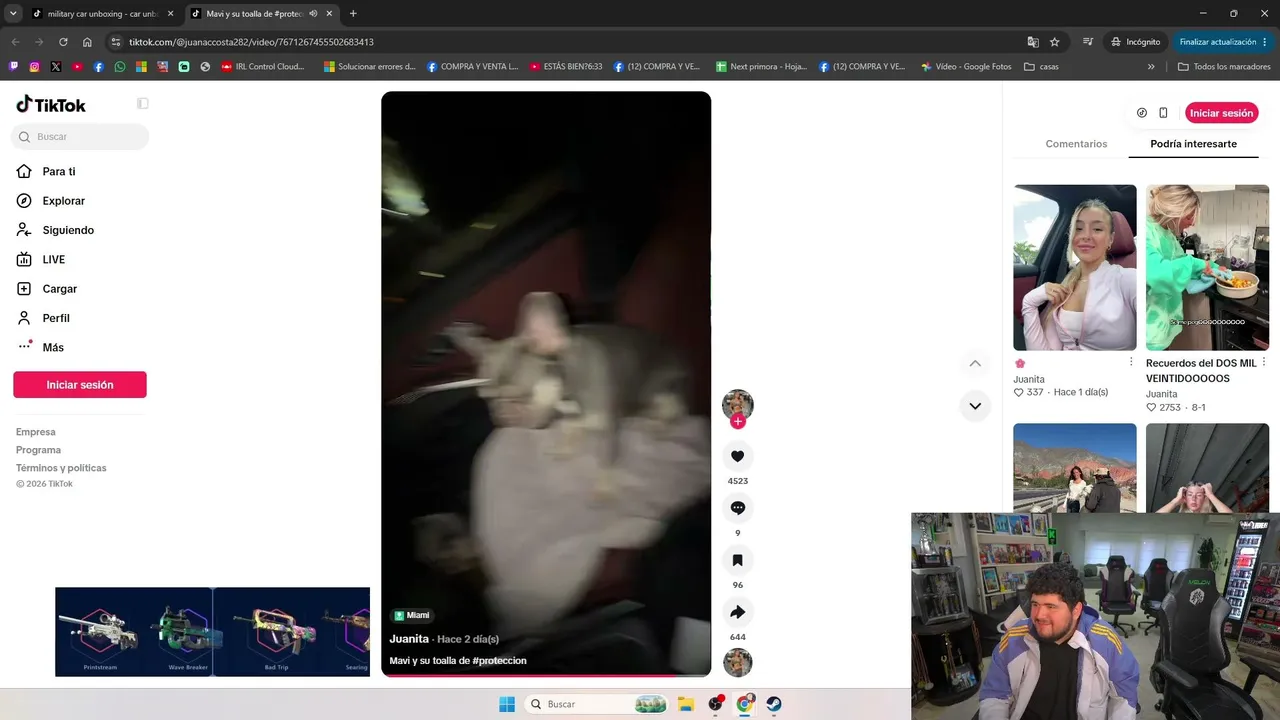The height and width of the screenshot is (720, 1280).
Task: Share the video with the arrow icon
Action: 737,612
